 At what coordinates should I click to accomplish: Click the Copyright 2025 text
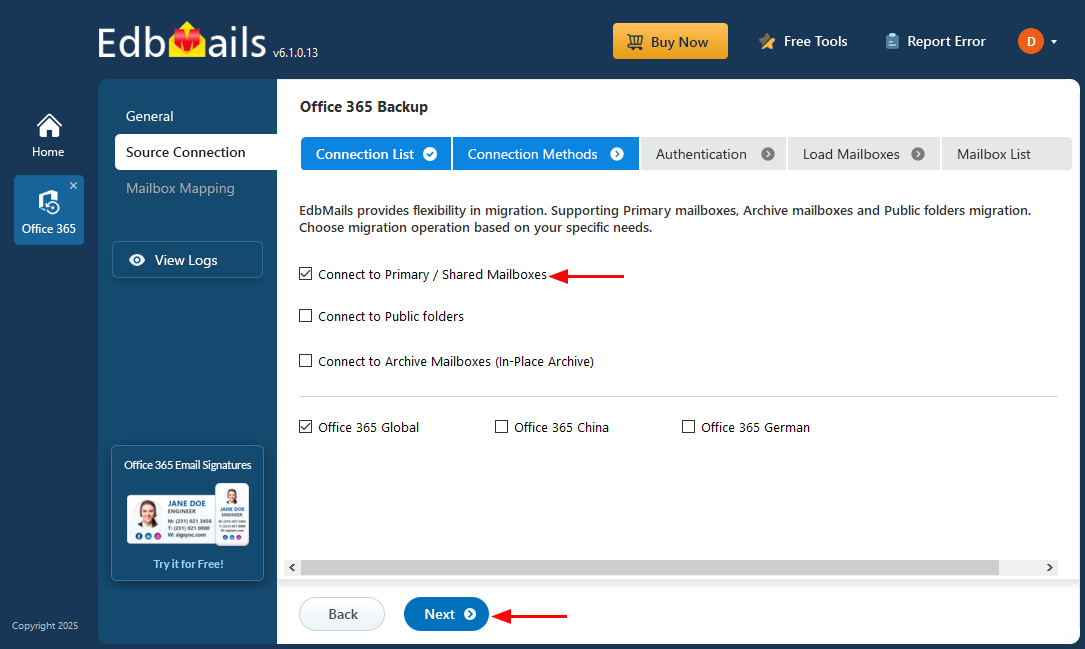click(45, 625)
